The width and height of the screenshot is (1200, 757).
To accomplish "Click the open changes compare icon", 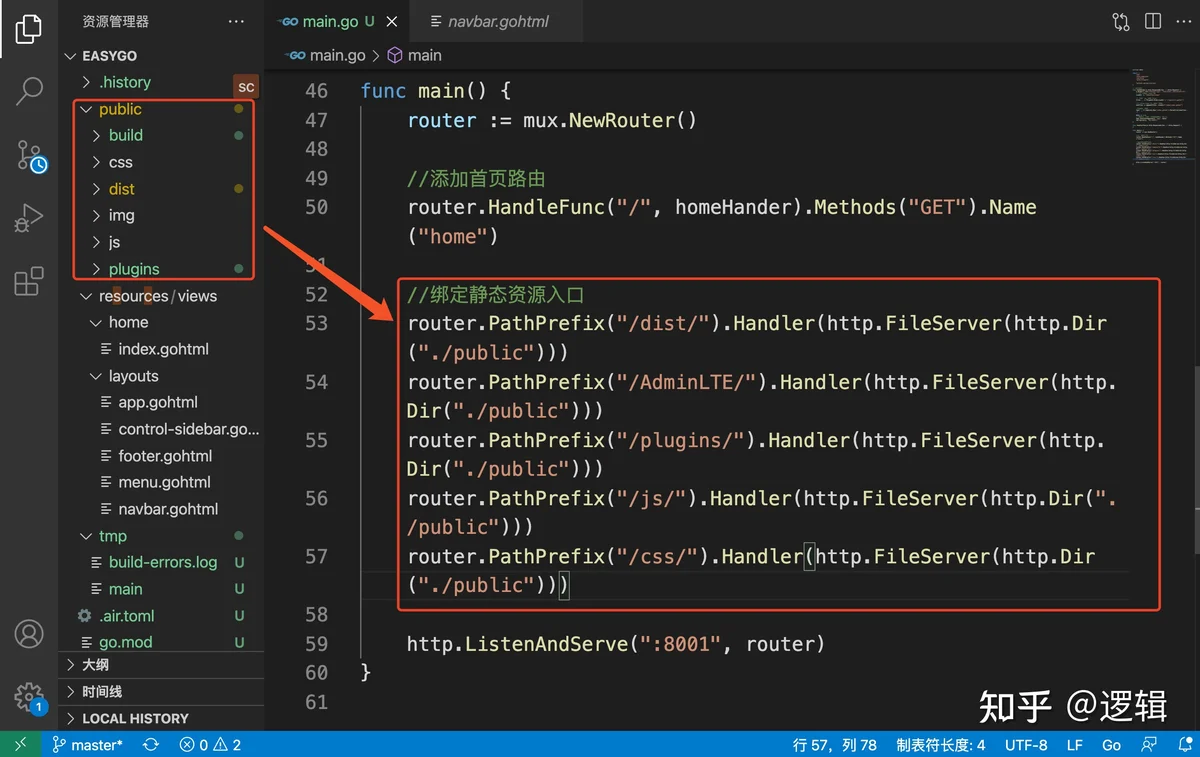I will [x=1121, y=21].
